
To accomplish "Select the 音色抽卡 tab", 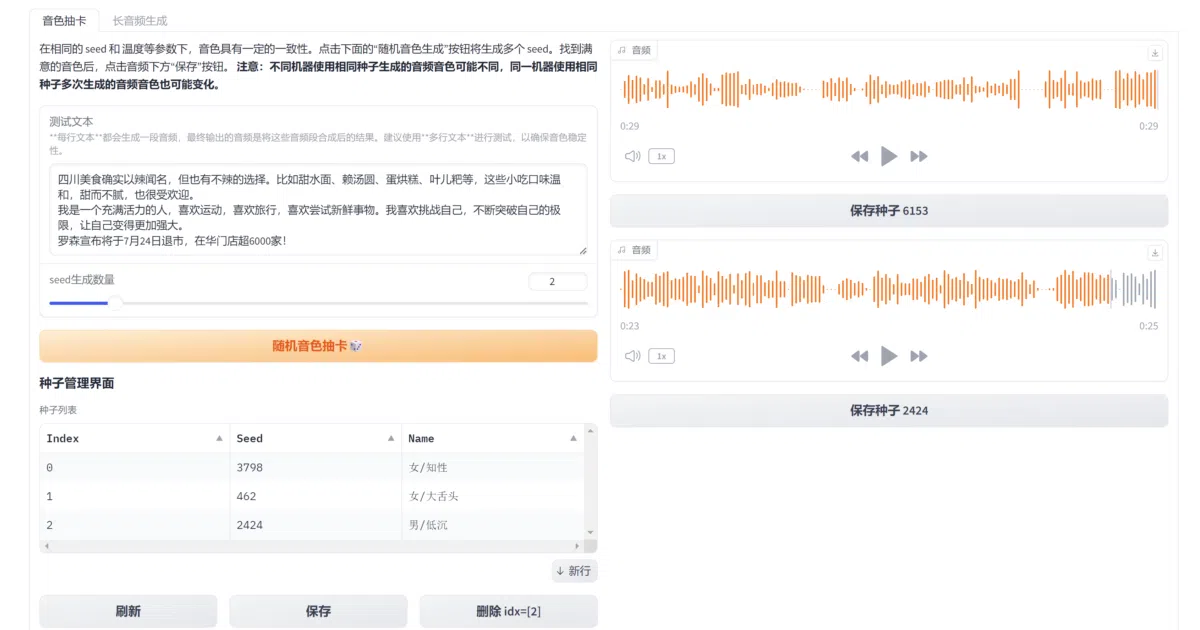I will pyautogui.click(x=64, y=20).
